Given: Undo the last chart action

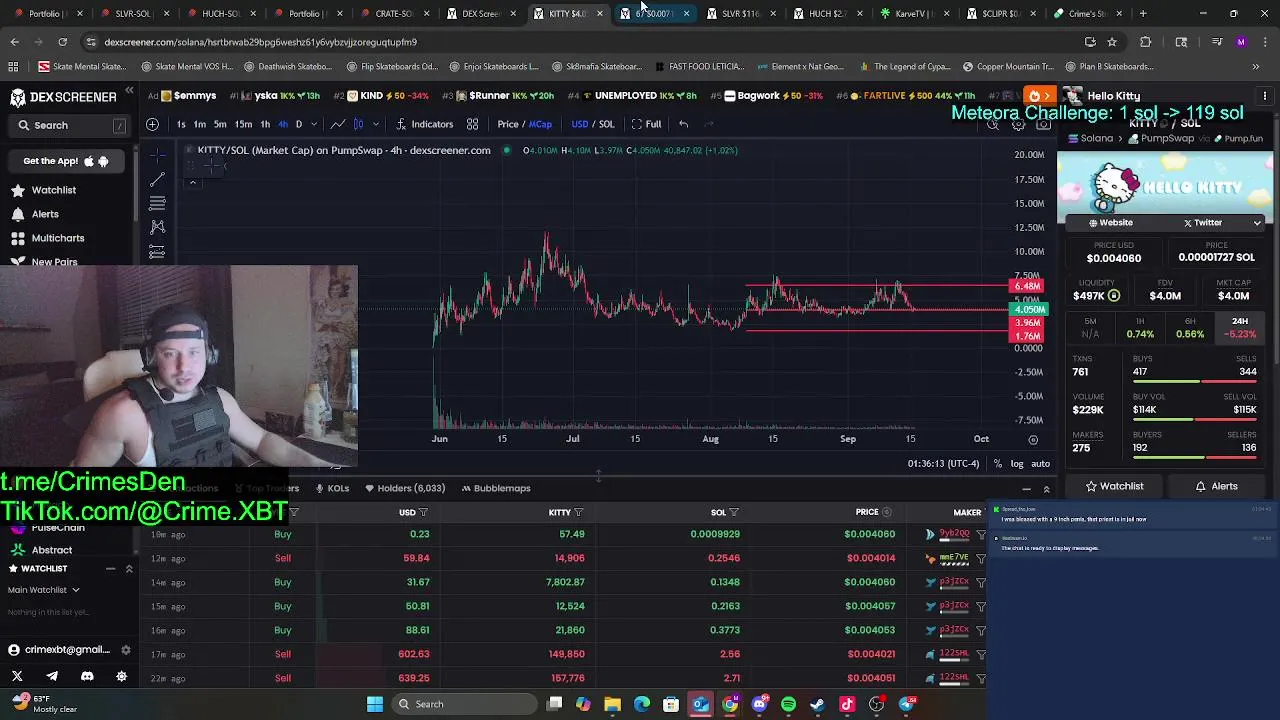Looking at the screenshot, I should point(683,124).
